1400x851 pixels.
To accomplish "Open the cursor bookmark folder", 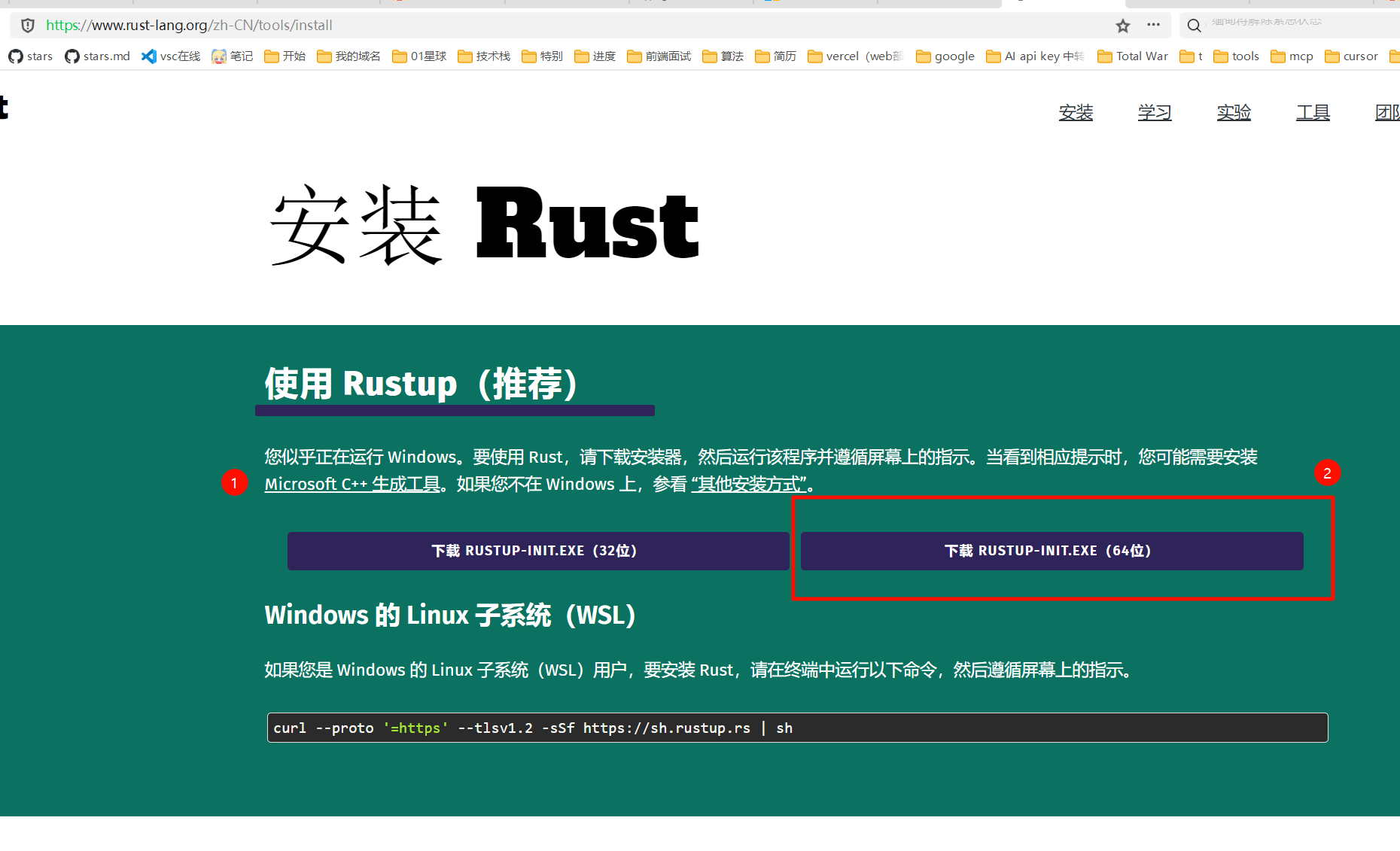I will (x=1351, y=56).
